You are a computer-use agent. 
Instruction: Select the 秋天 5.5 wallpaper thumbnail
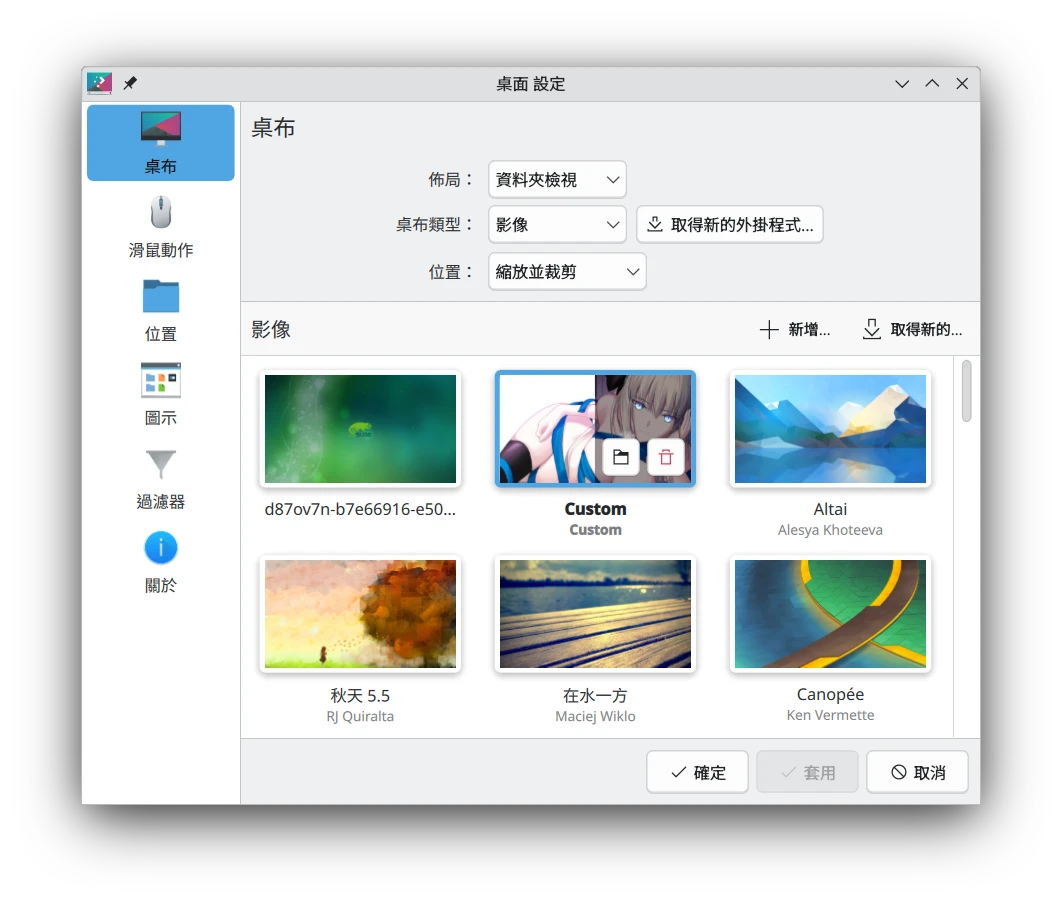coord(360,613)
